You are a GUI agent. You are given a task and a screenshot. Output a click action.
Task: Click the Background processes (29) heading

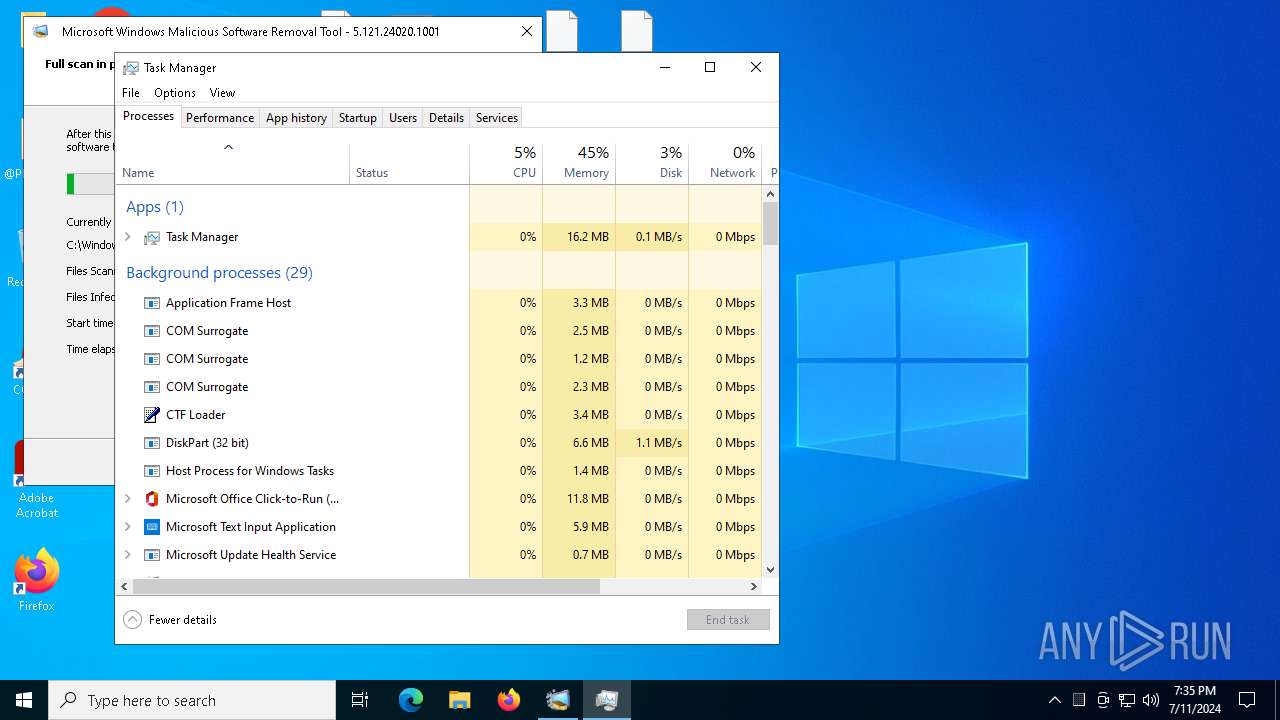[x=219, y=272]
